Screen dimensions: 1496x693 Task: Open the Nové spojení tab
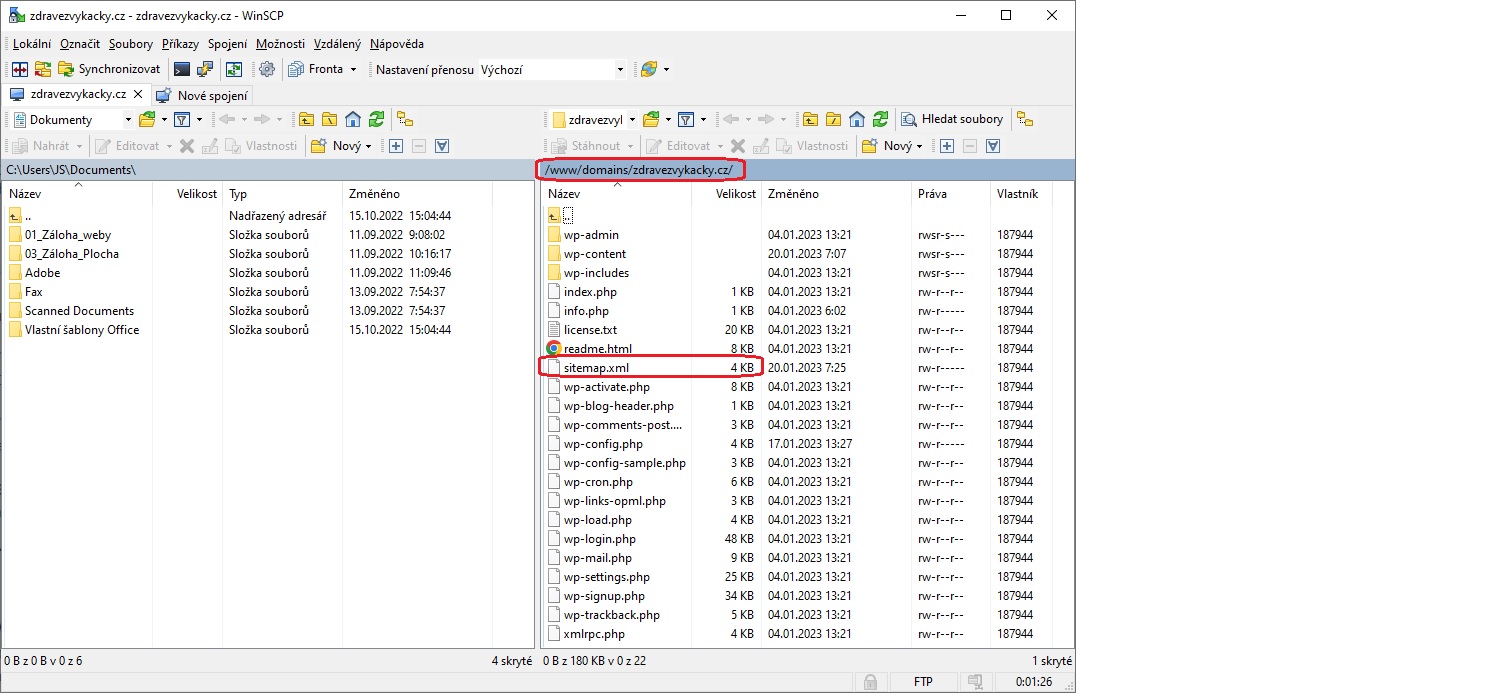[x=202, y=96]
